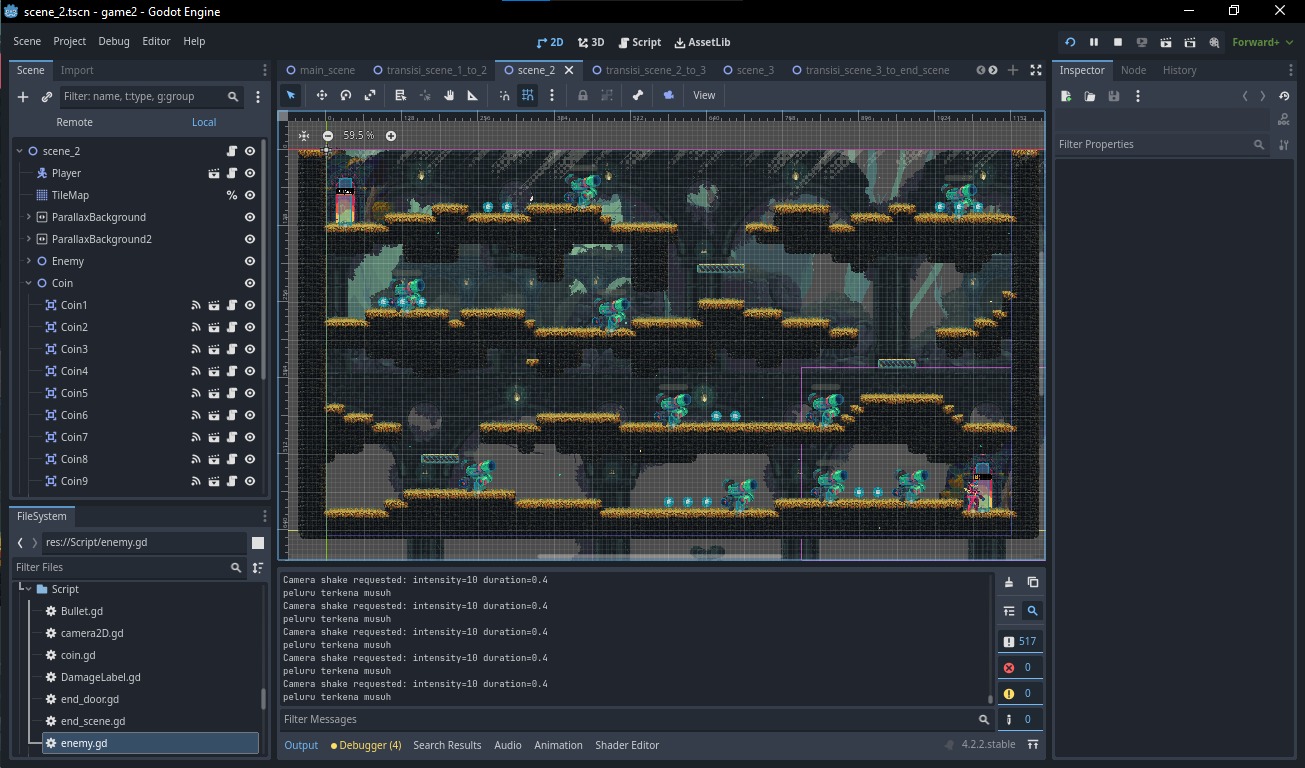Open the signals icon on Coin1
Image resolution: width=1305 pixels, height=768 pixels.
click(x=196, y=305)
